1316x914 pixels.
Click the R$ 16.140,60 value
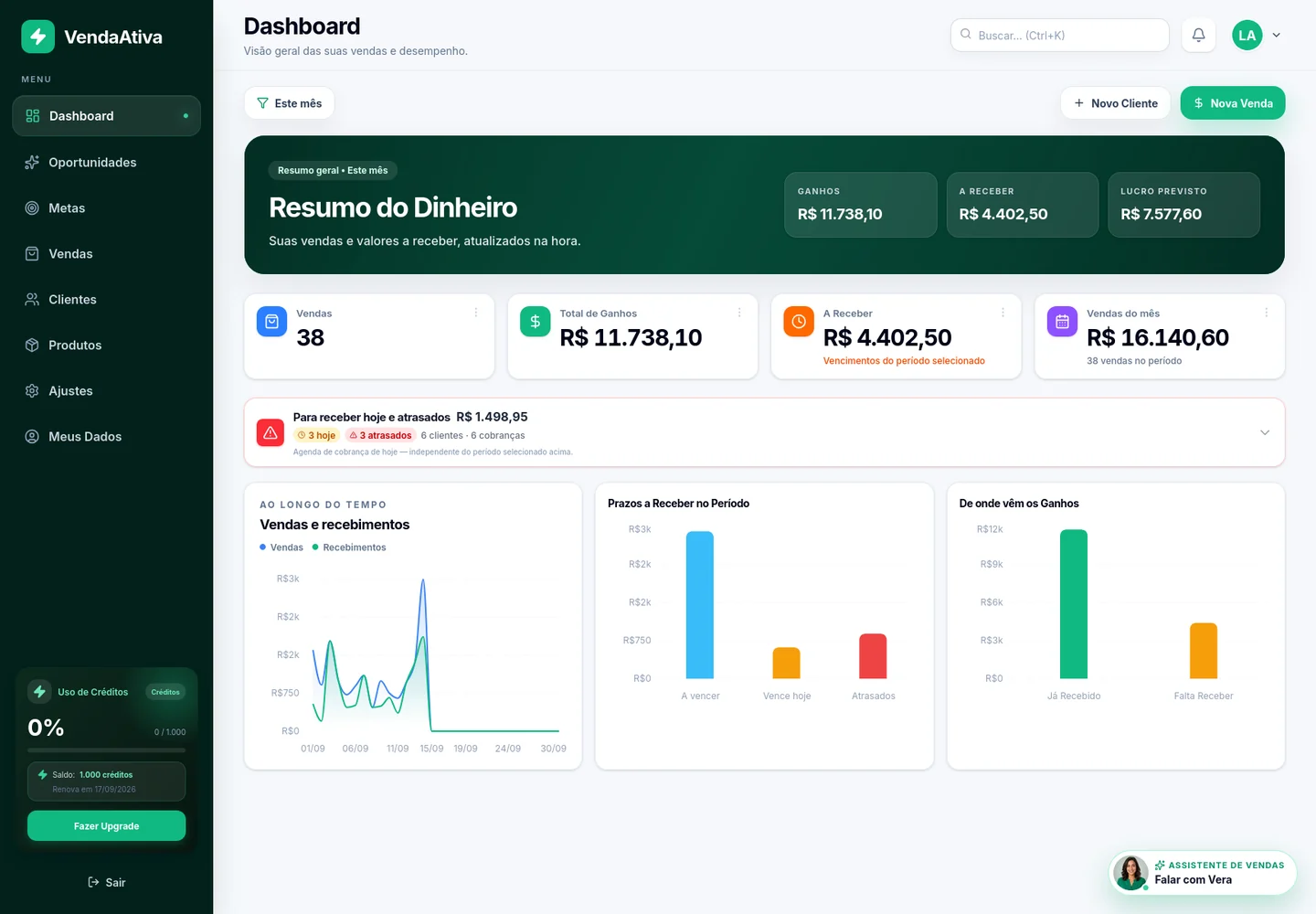click(x=1158, y=338)
